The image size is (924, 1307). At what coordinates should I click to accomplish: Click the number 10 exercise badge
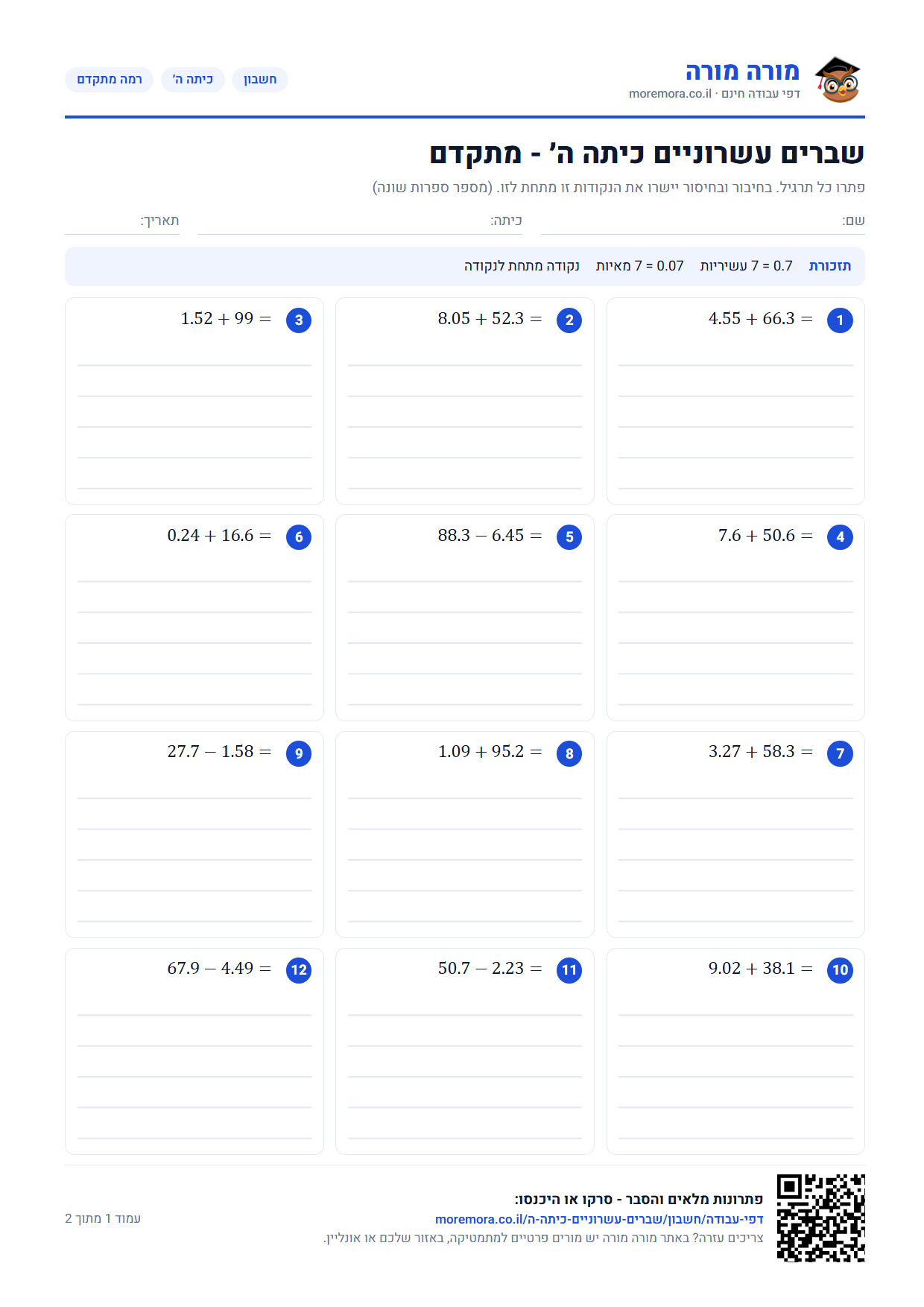(840, 970)
